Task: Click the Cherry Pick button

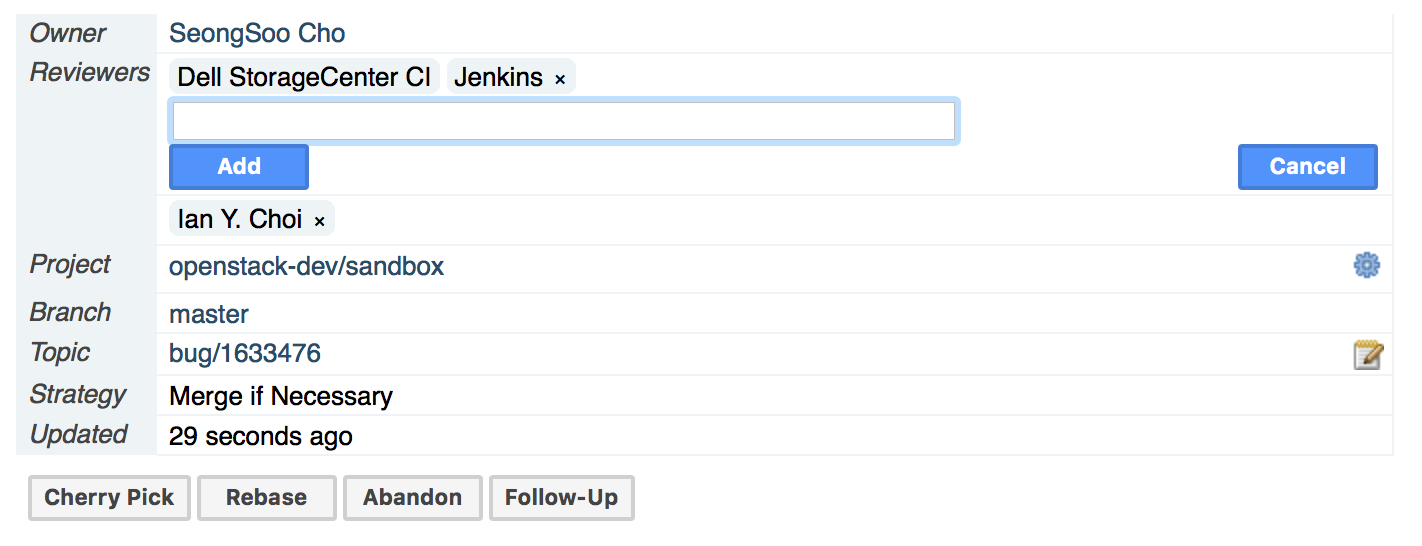Action: point(109,498)
